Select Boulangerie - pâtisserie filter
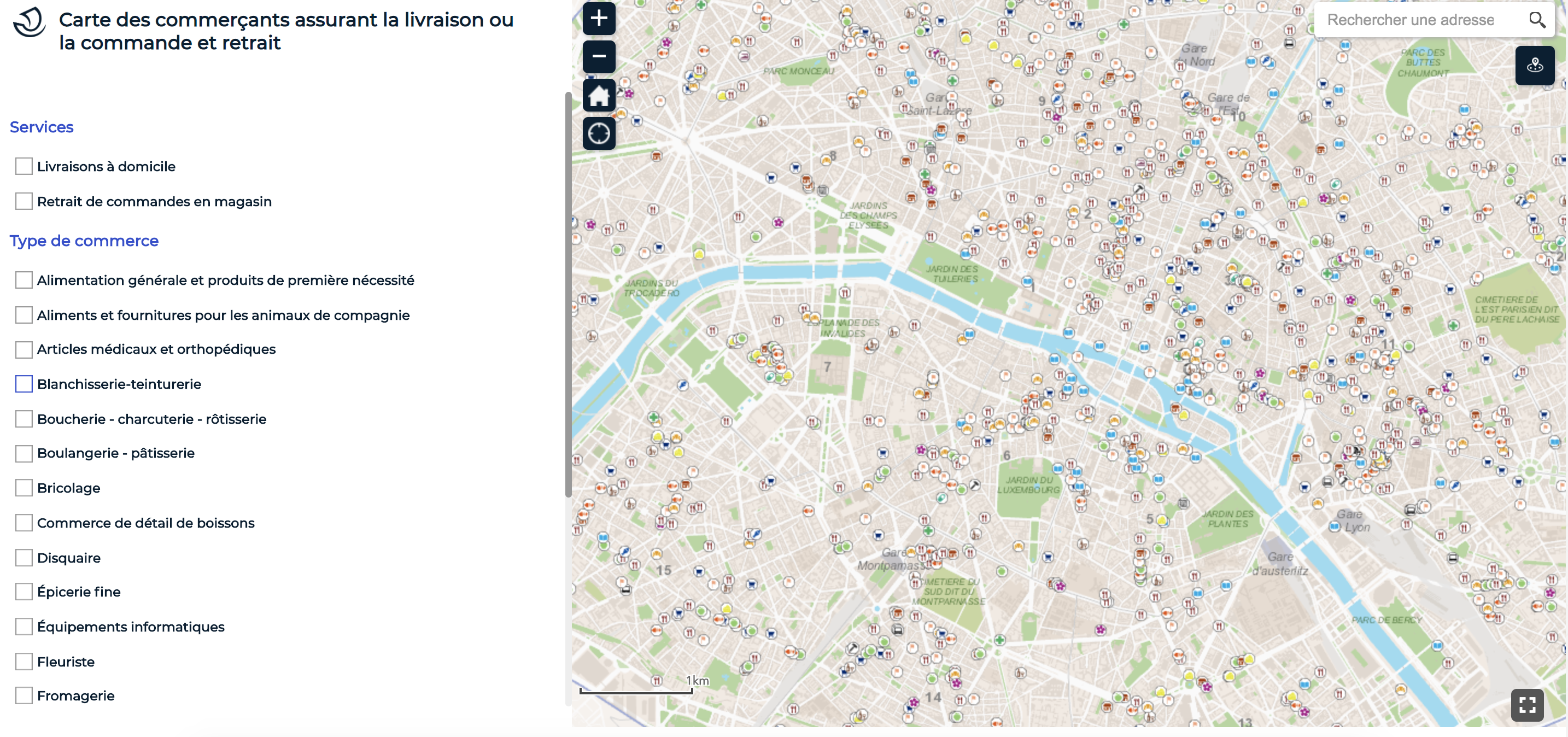 (24, 453)
